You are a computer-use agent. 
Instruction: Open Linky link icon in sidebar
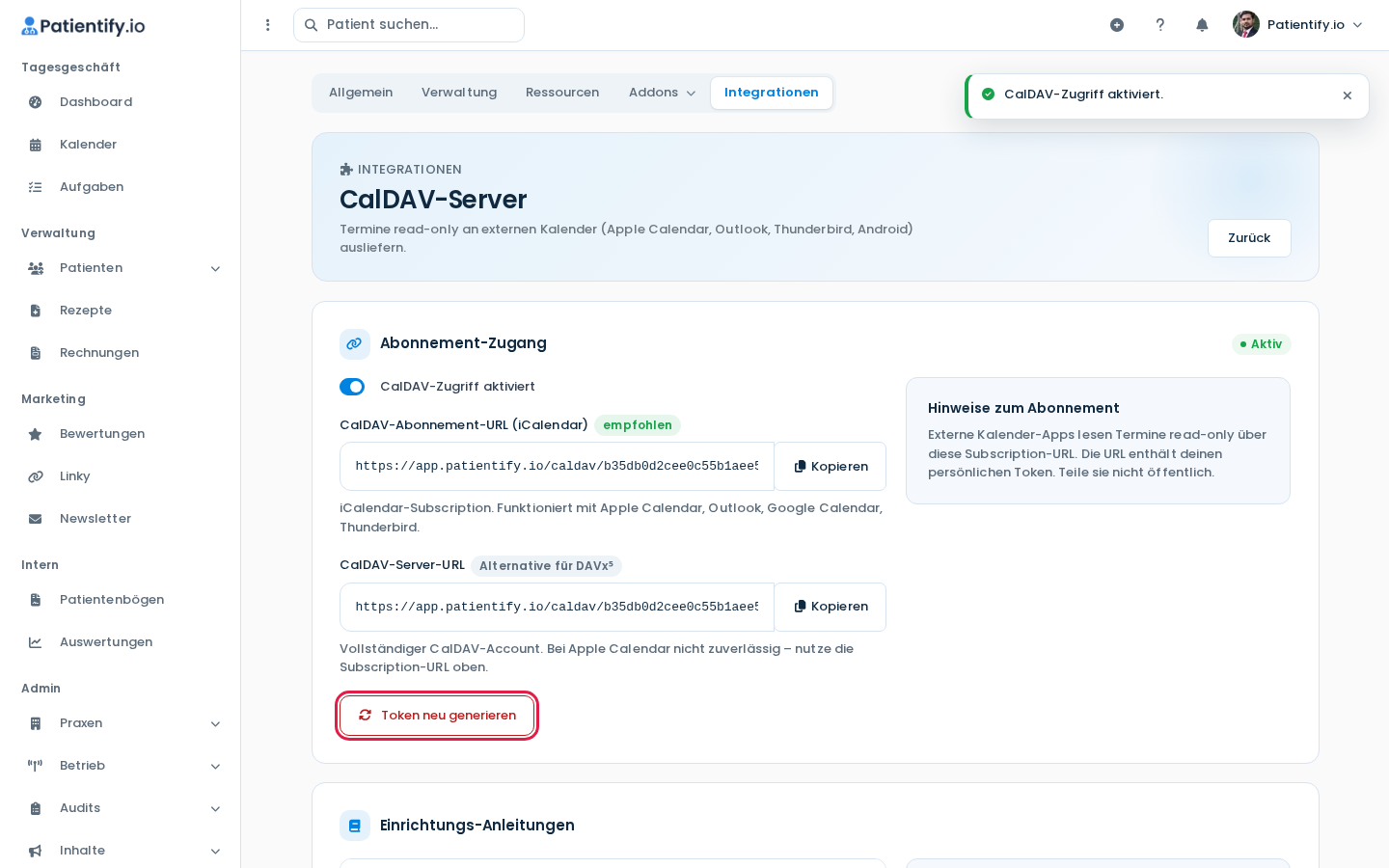tap(36, 476)
